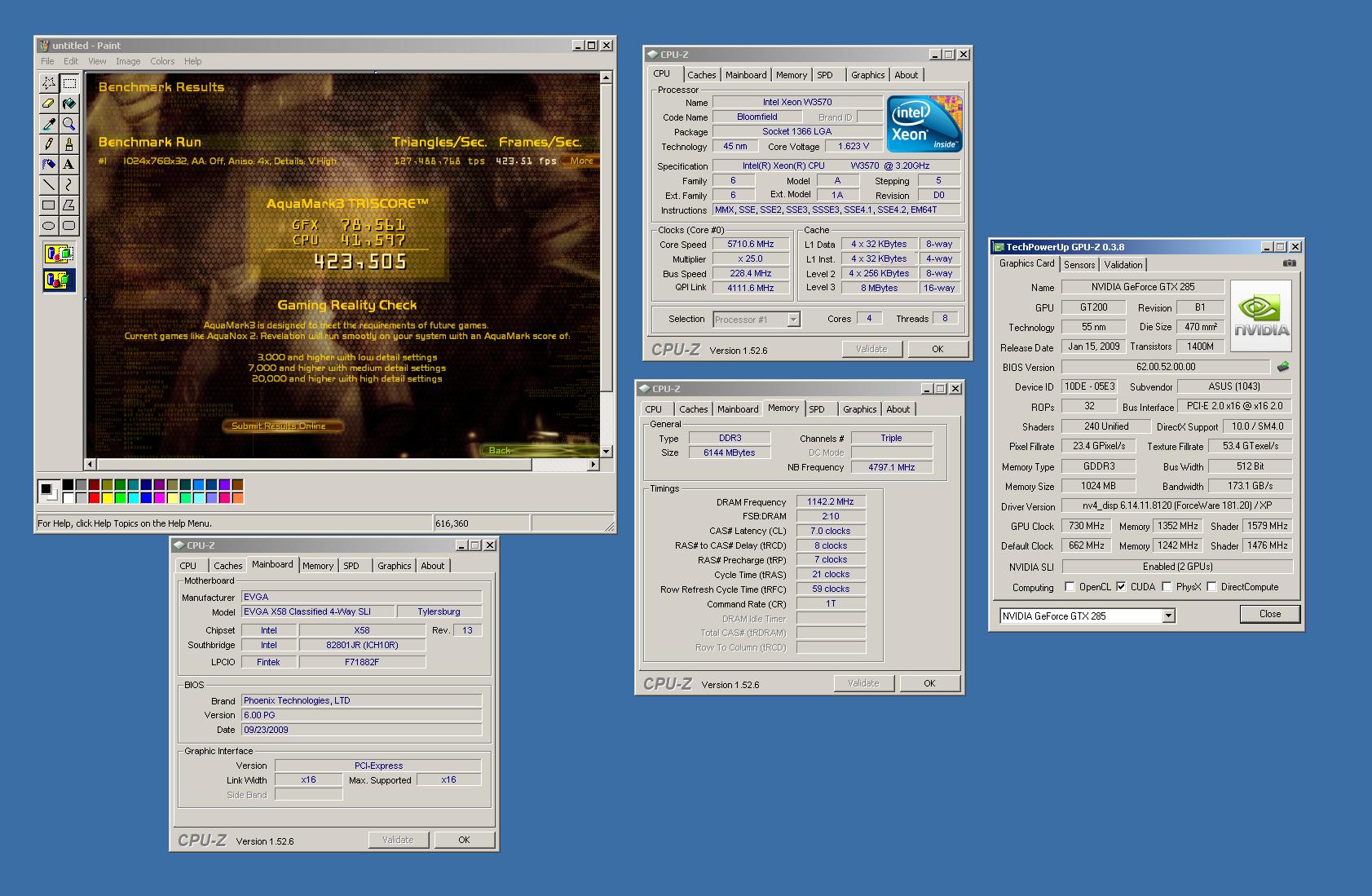1372x896 pixels.
Task: Expand the Processor #1 selection dropdown
Action: (793, 320)
